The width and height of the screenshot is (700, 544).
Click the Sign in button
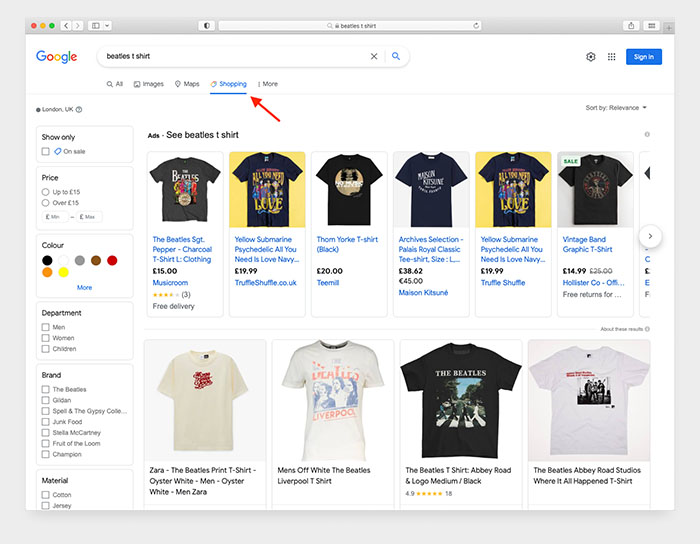pyautogui.click(x=644, y=57)
